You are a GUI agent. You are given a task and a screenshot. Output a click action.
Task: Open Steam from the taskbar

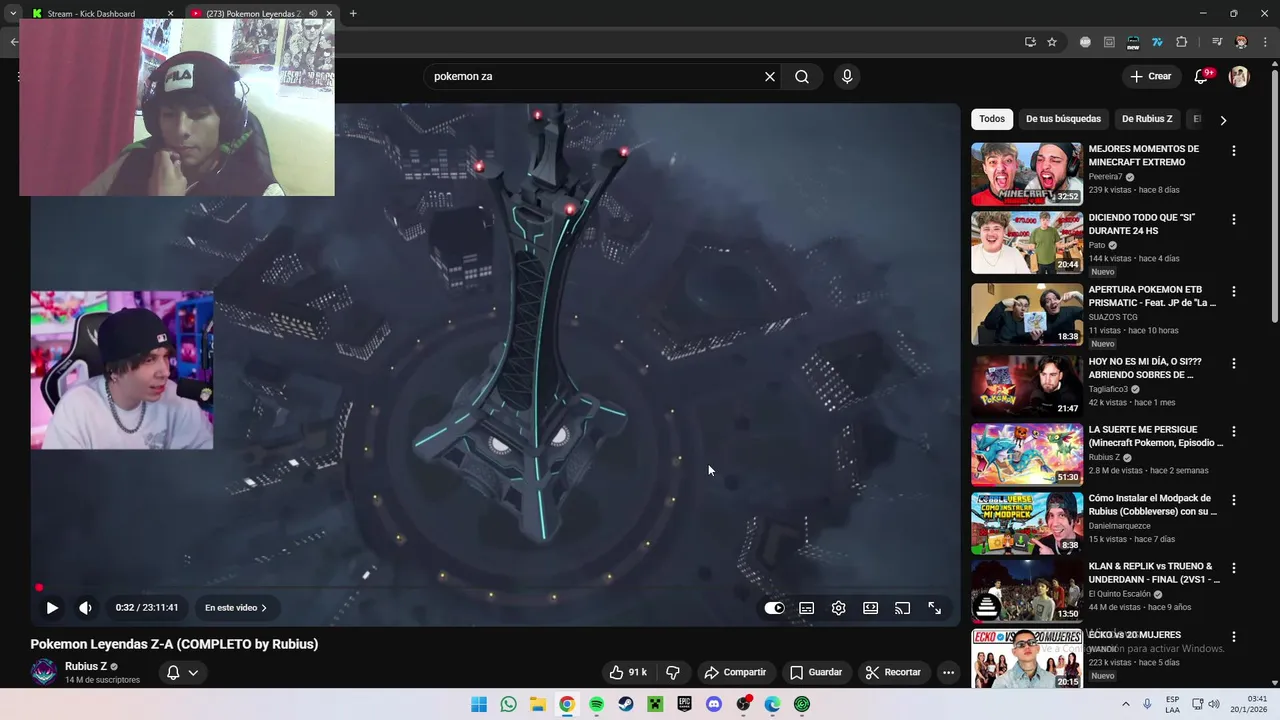(626, 704)
